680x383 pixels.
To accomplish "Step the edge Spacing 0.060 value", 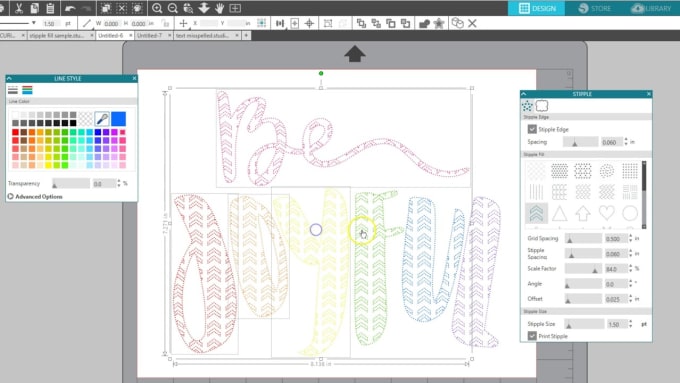I will point(626,142).
